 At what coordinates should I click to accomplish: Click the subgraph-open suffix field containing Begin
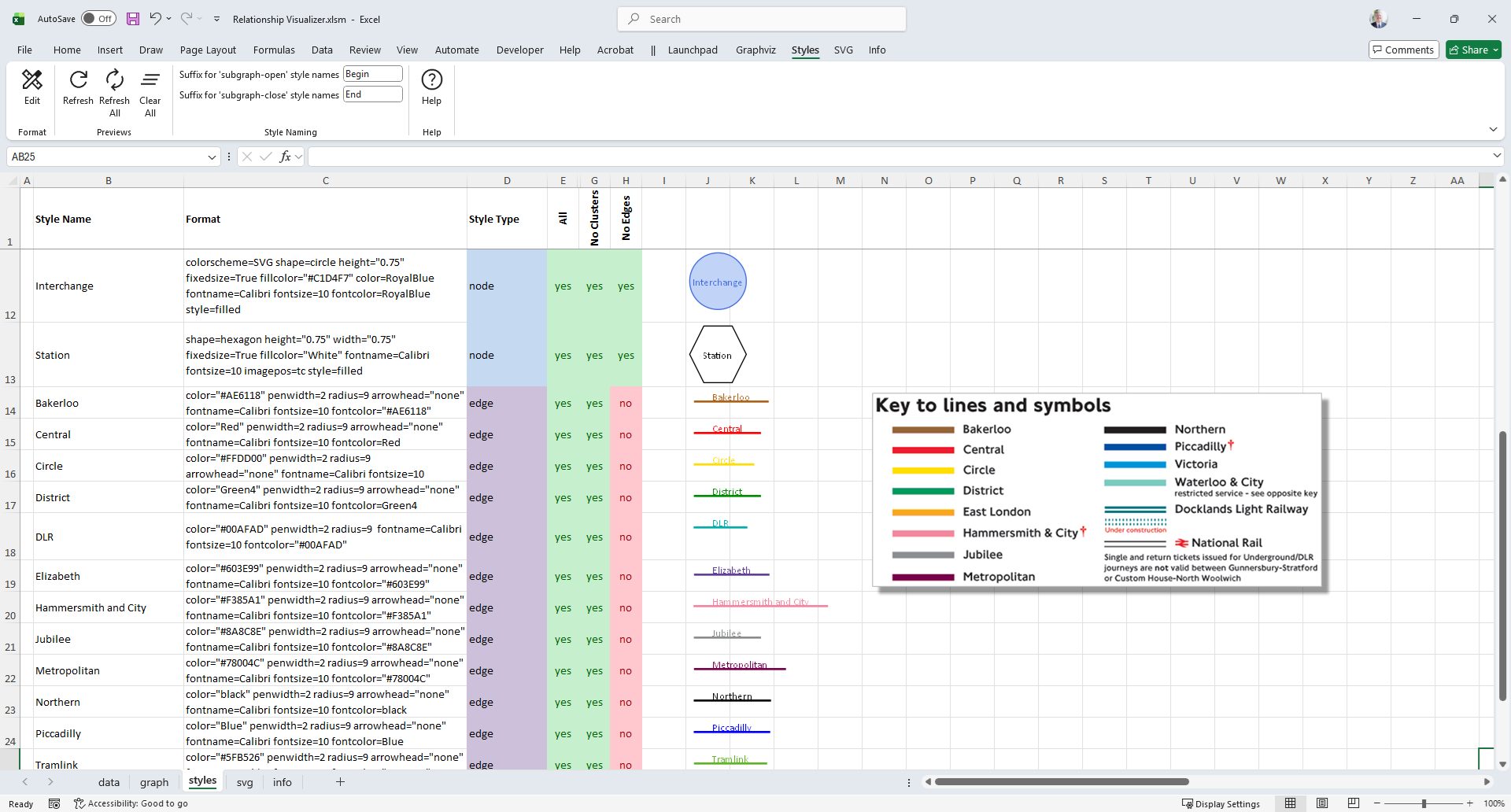pyautogui.click(x=373, y=74)
